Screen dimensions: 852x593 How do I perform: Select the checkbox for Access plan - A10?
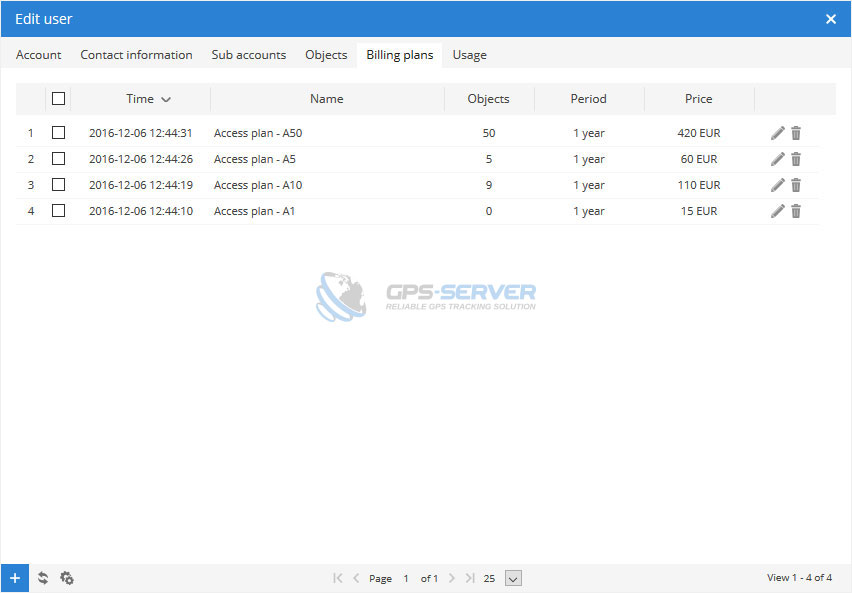click(58, 184)
